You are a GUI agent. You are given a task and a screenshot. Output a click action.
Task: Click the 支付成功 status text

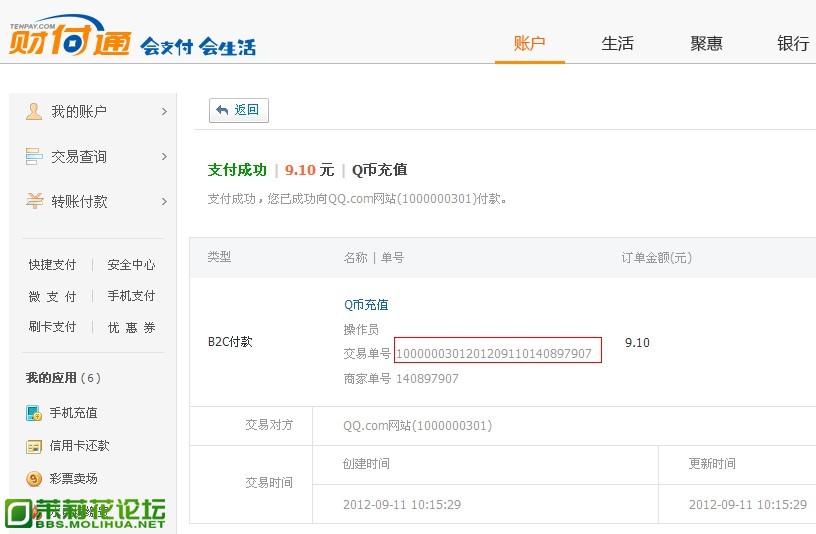tap(237, 170)
